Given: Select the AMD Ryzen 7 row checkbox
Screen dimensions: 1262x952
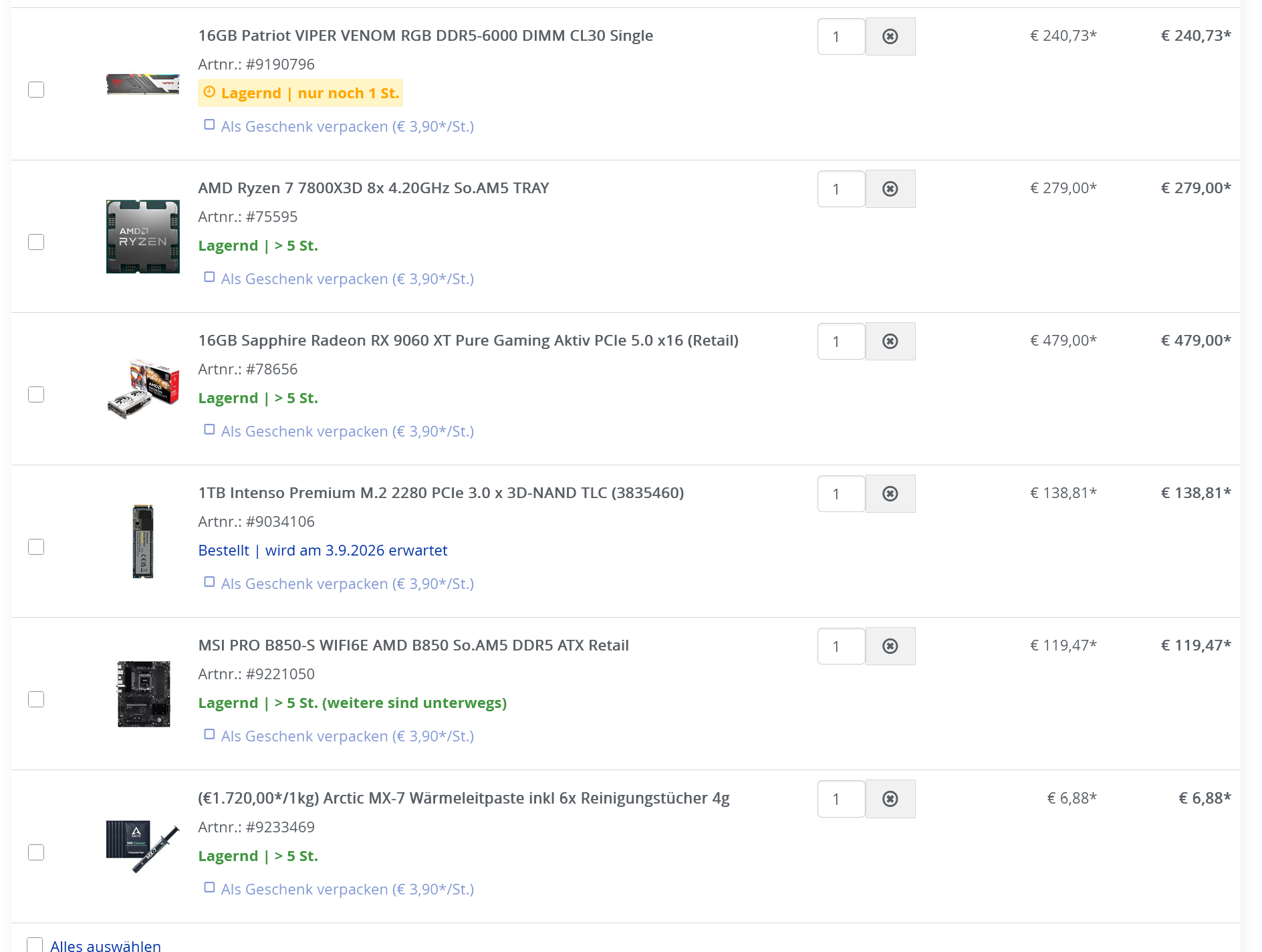Looking at the screenshot, I should [36, 242].
